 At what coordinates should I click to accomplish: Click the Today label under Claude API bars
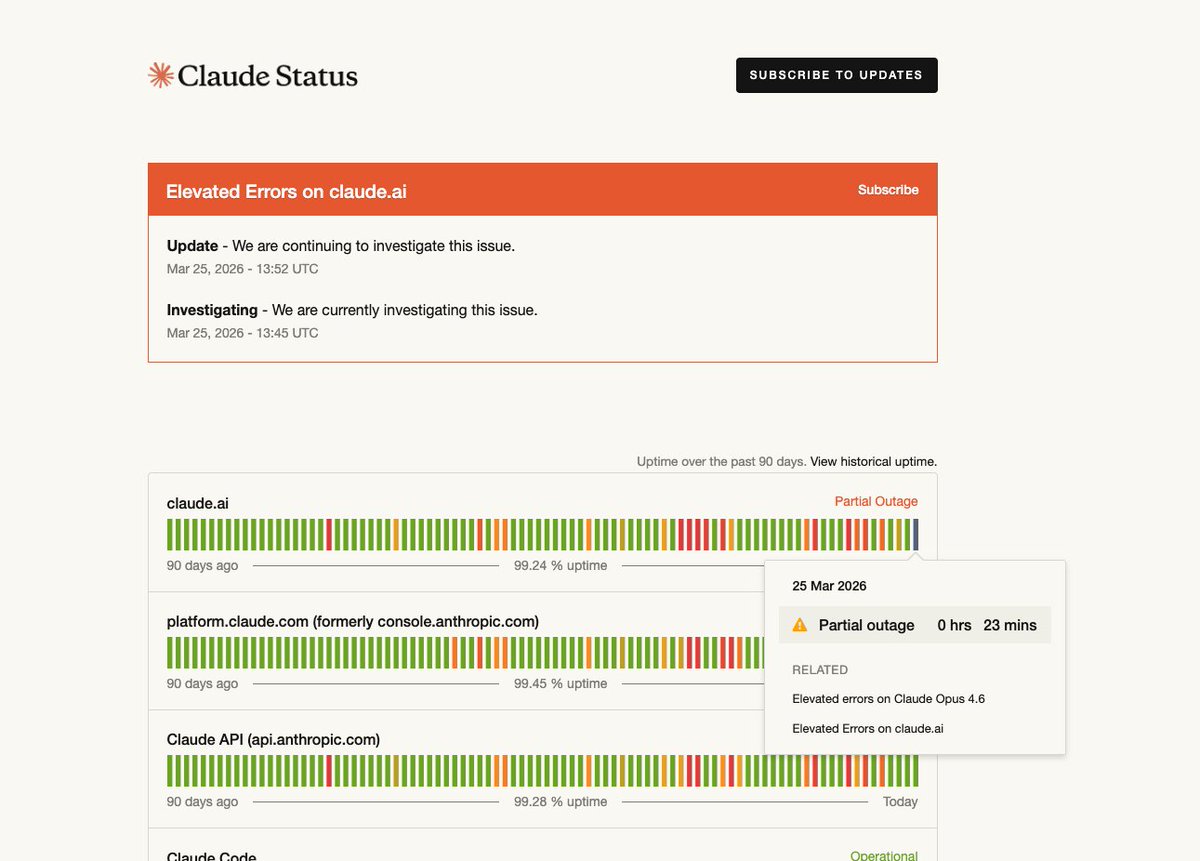pos(900,802)
